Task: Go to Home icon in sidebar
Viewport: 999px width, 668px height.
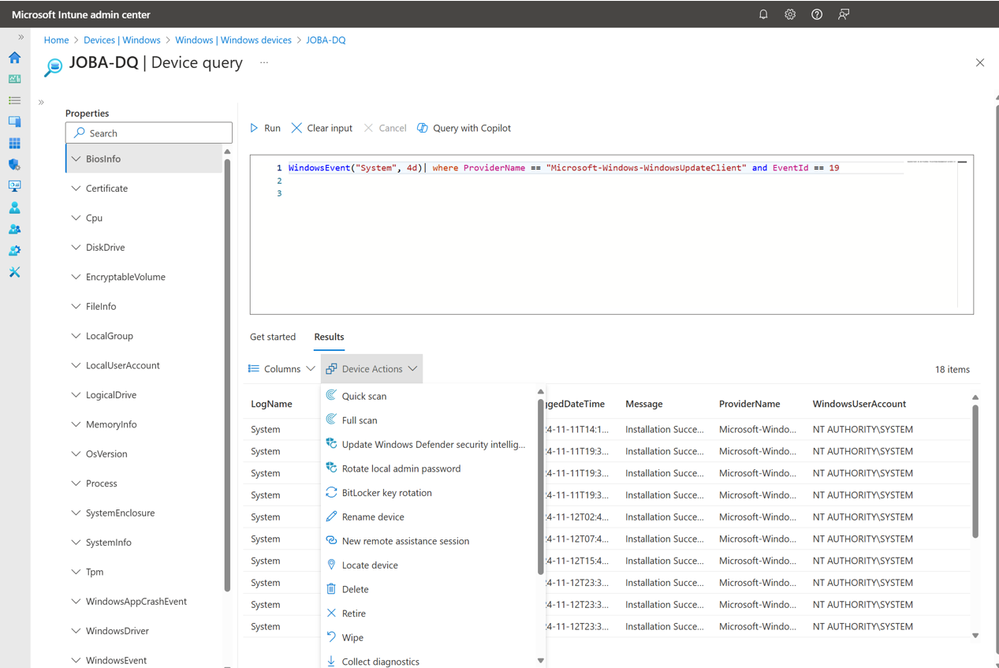Action: coord(15,57)
